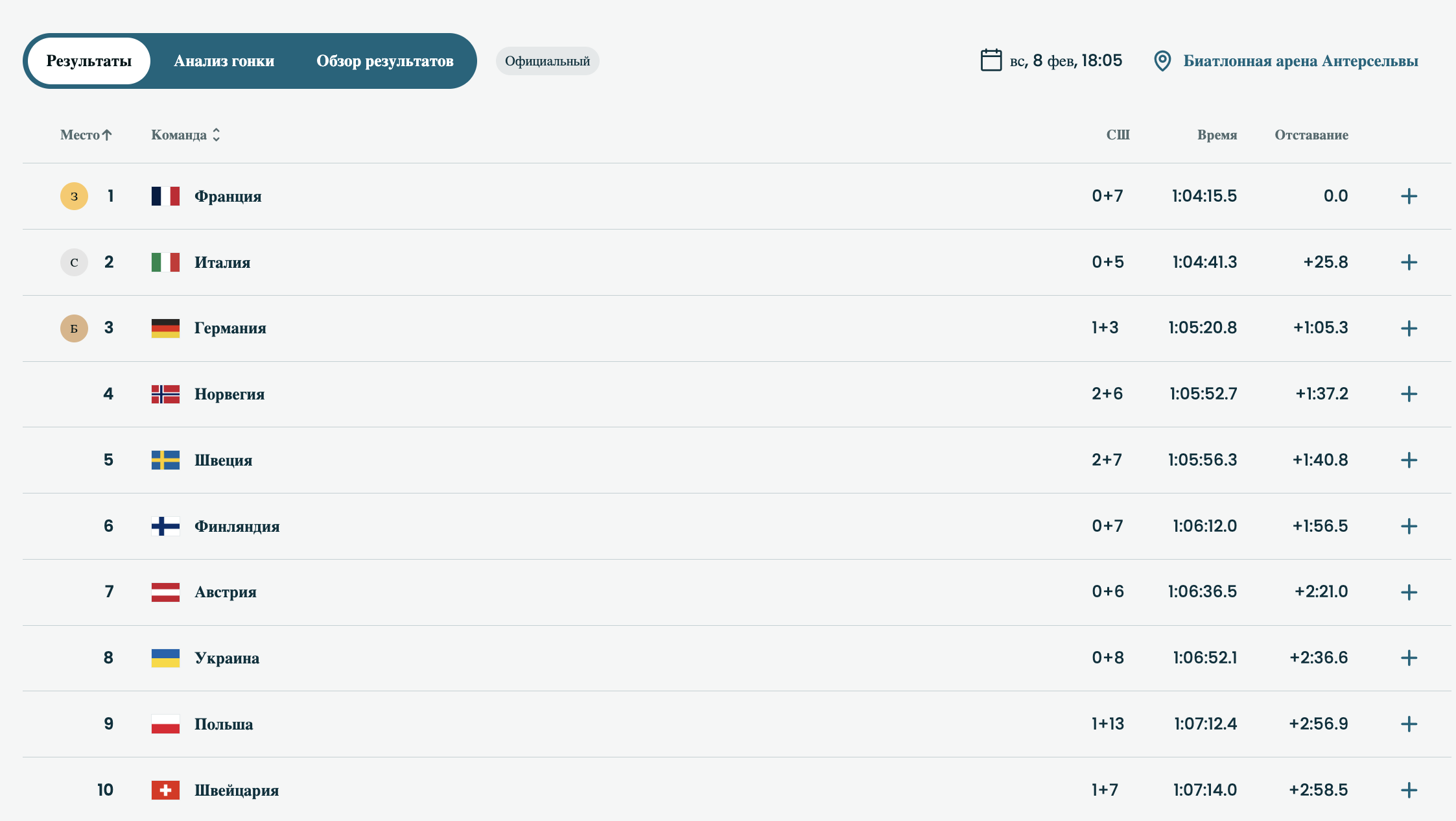Open Poland row details via plus
This screenshot has height=821, width=1456.
[1409, 724]
